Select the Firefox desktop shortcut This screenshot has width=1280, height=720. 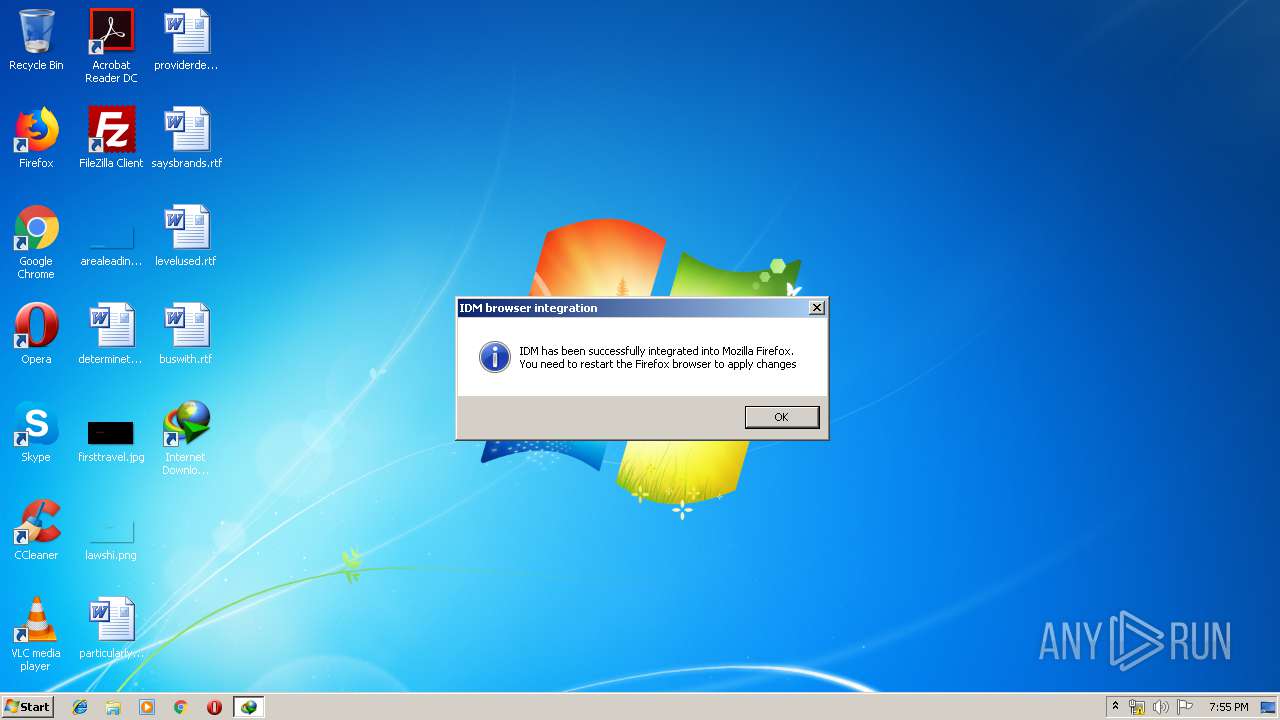click(36, 139)
